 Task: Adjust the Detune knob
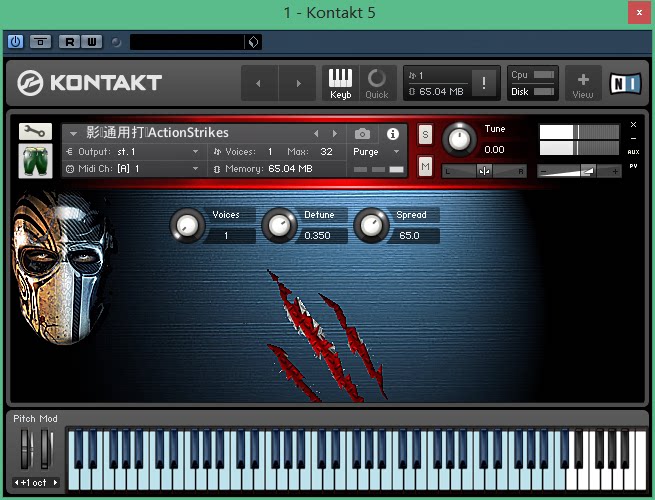[x=279, y=226]
